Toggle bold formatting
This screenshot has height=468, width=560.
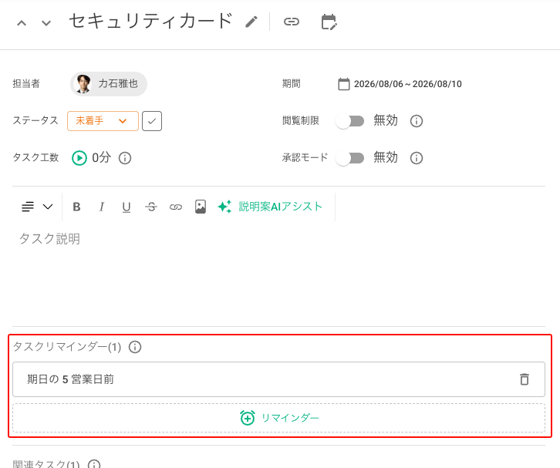point(76,206)
